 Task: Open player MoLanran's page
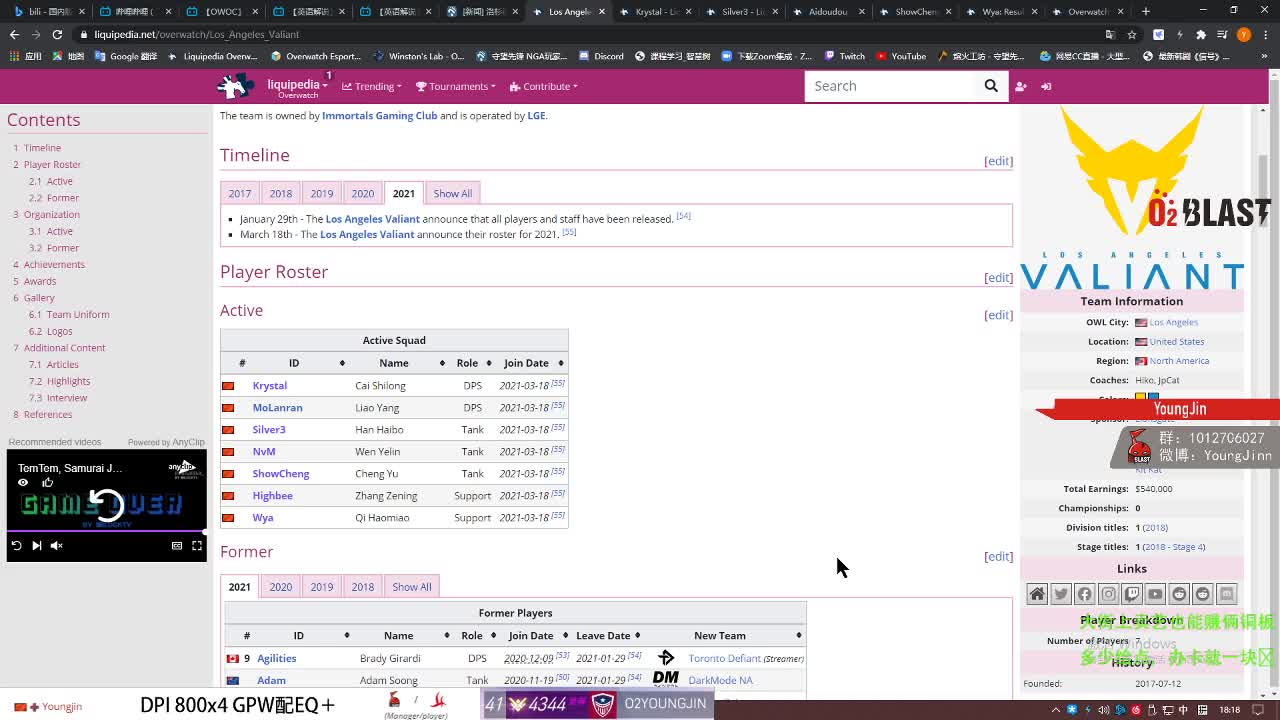tap(277, 407)
